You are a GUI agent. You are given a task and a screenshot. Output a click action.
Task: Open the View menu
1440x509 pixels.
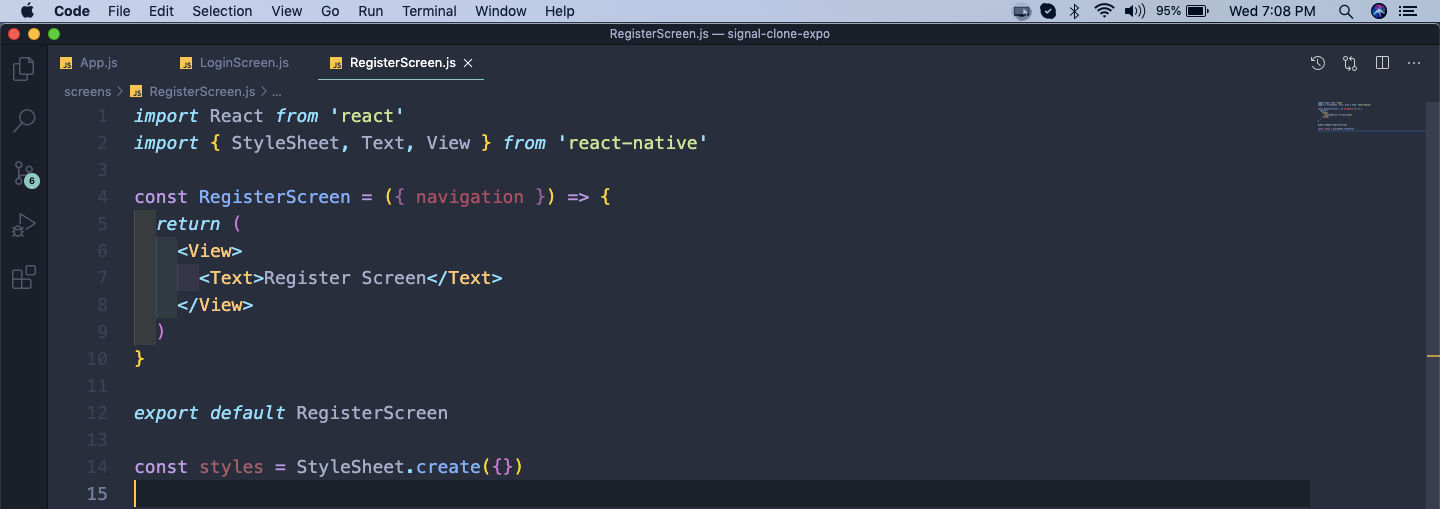click(x=287, y=11)
